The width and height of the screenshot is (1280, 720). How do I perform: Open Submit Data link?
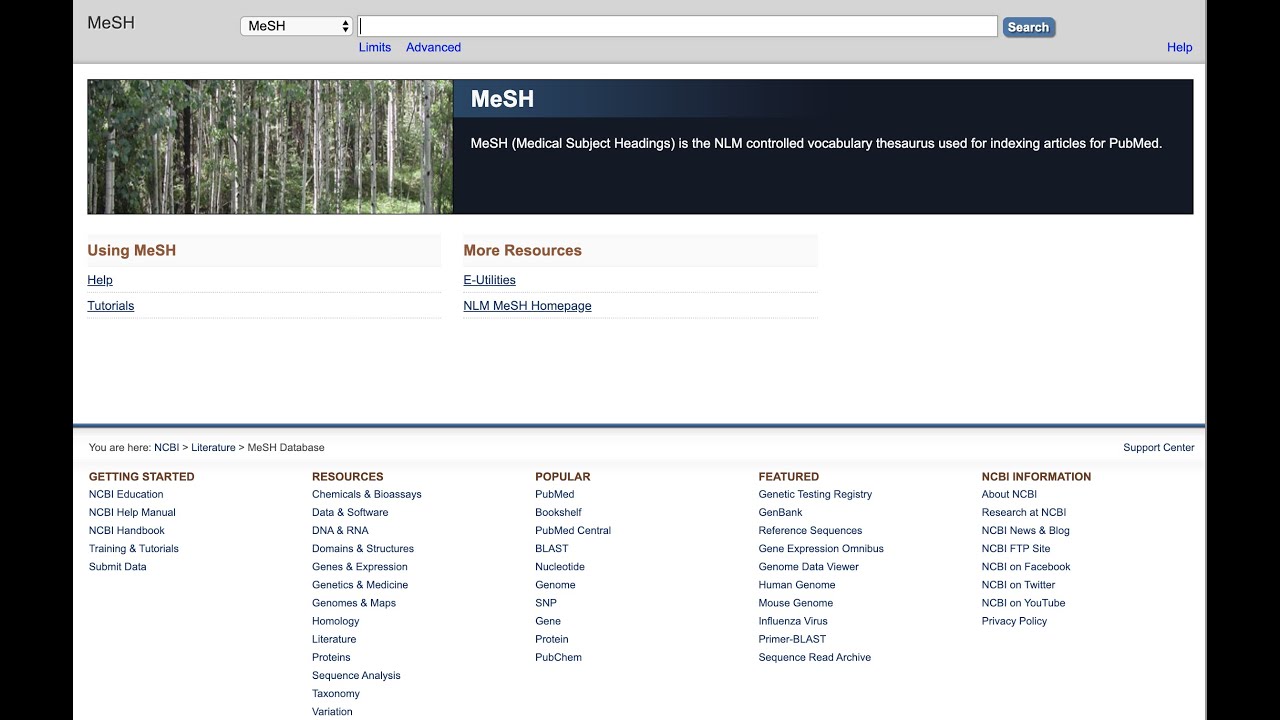(x=118, y=566)
